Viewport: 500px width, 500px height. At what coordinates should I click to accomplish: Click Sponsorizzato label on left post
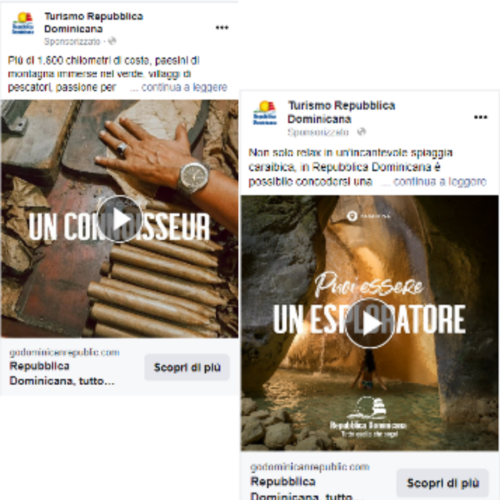click(x=72, y=41)
